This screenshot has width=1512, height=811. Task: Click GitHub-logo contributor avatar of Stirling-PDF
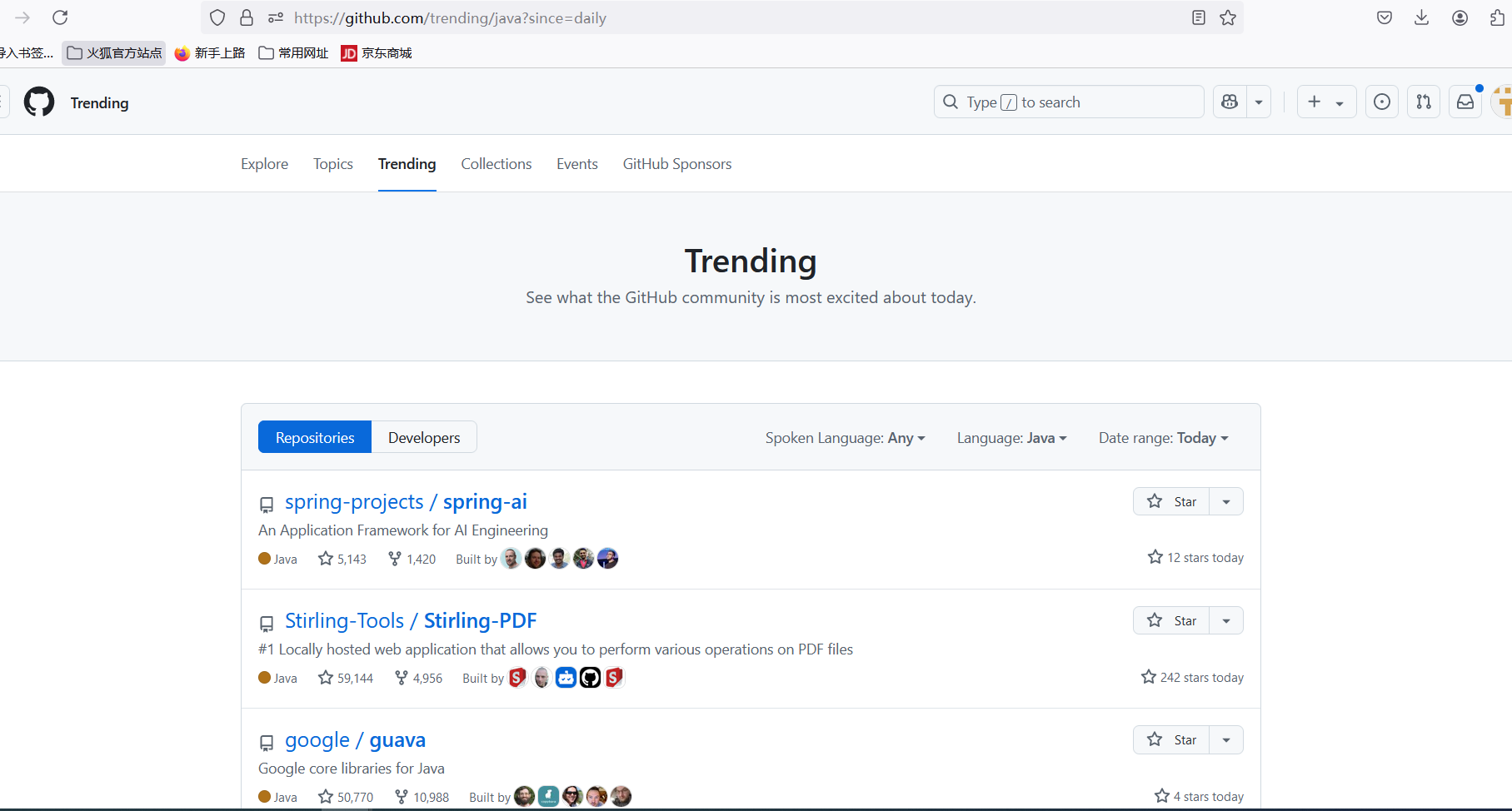[590, 678]
